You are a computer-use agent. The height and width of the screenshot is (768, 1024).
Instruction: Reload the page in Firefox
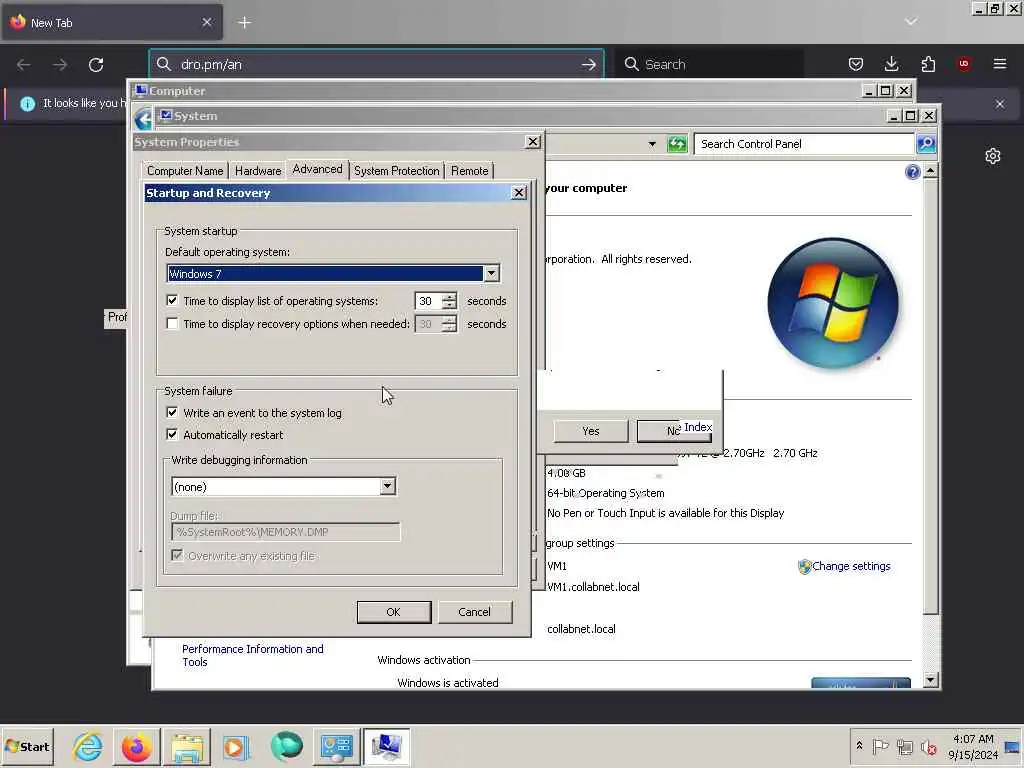(96, 65)
